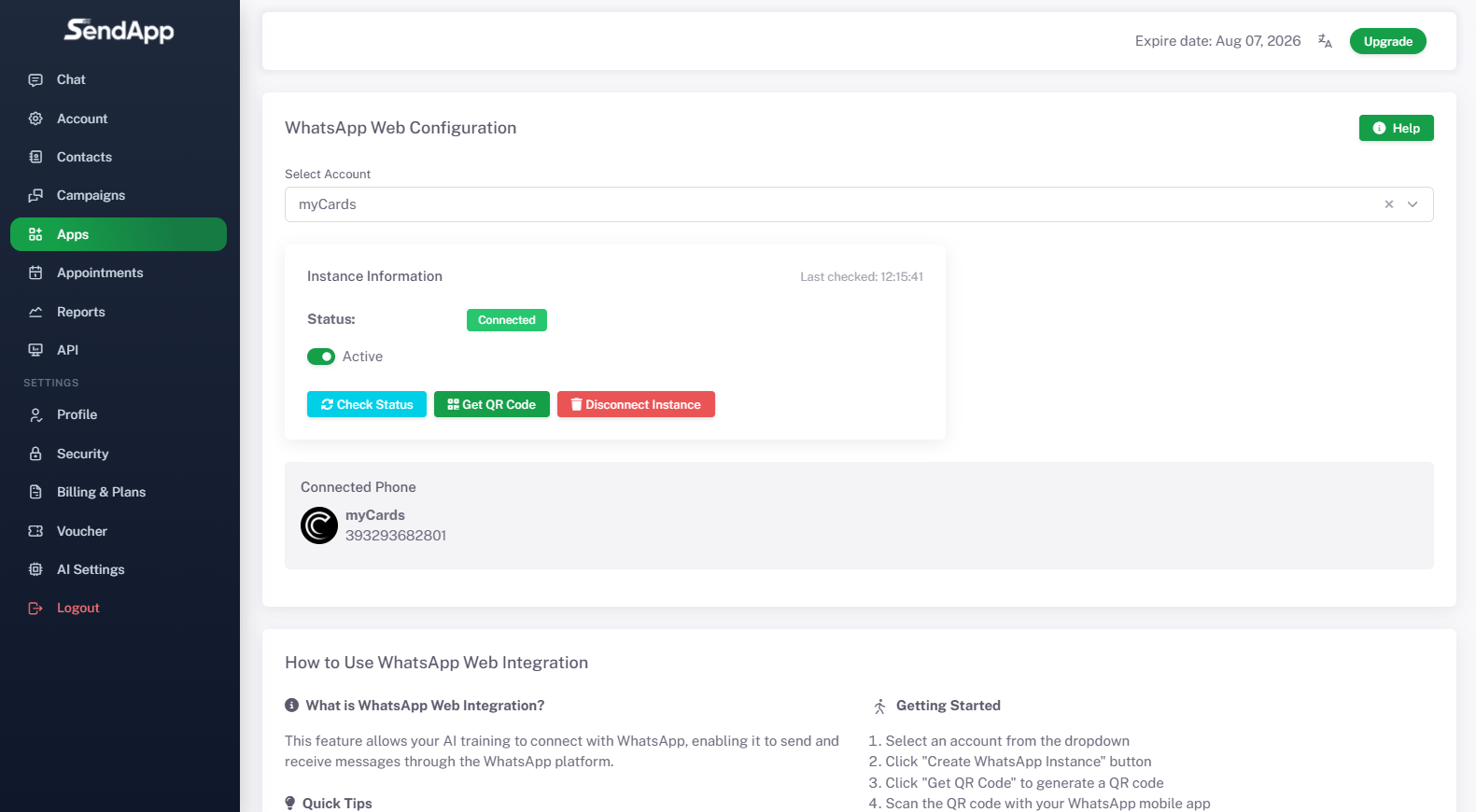Click the SendApp logo
1476x812 pixels.
[119, 31]
